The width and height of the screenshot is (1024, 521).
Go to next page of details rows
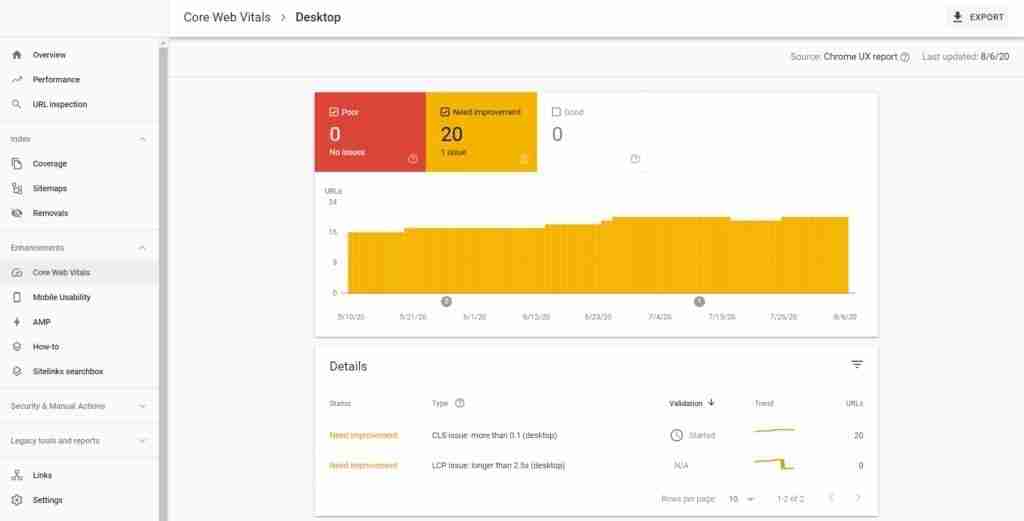857,498
